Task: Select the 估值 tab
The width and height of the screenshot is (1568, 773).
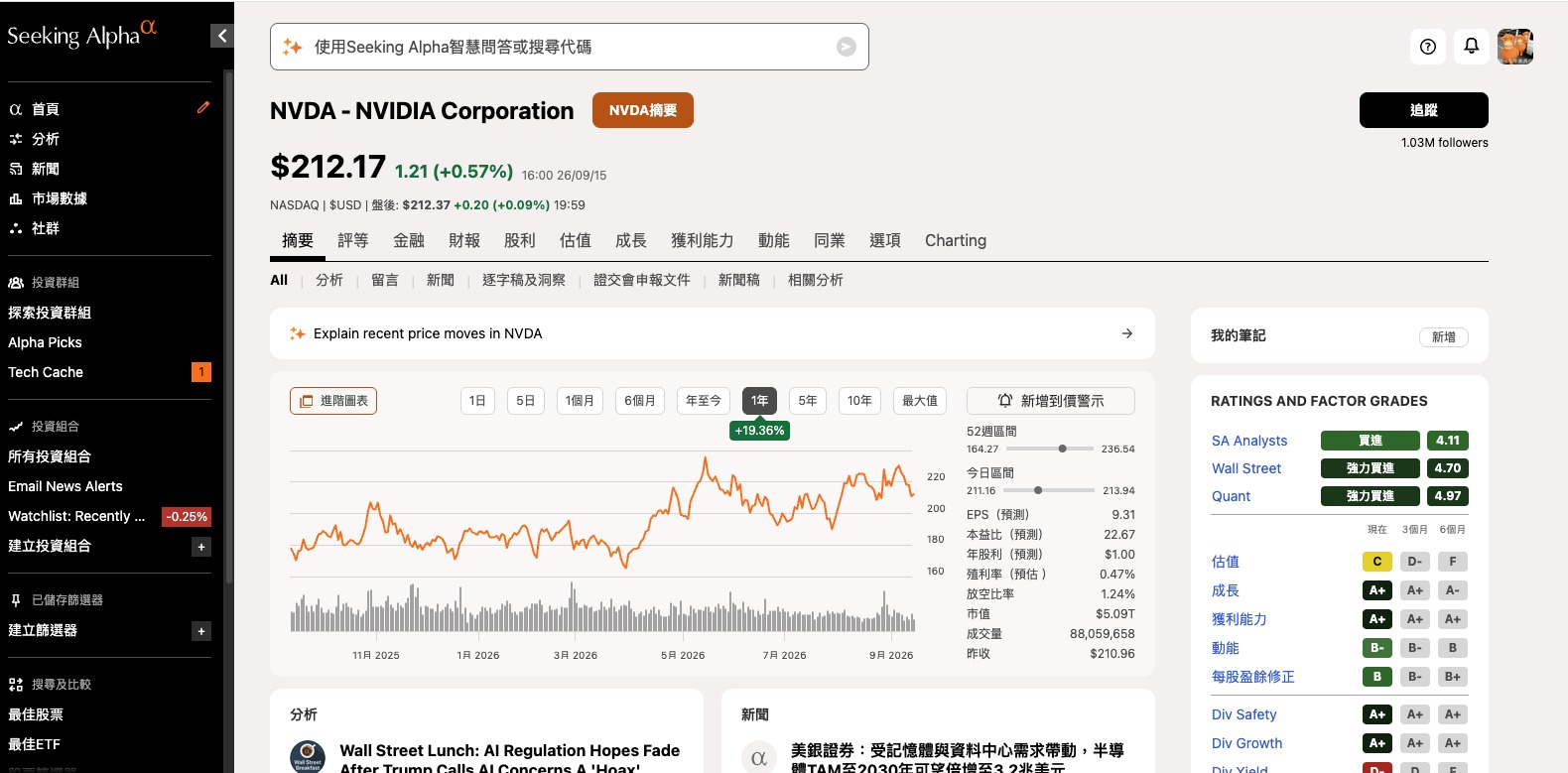Action: pos(576,240)
